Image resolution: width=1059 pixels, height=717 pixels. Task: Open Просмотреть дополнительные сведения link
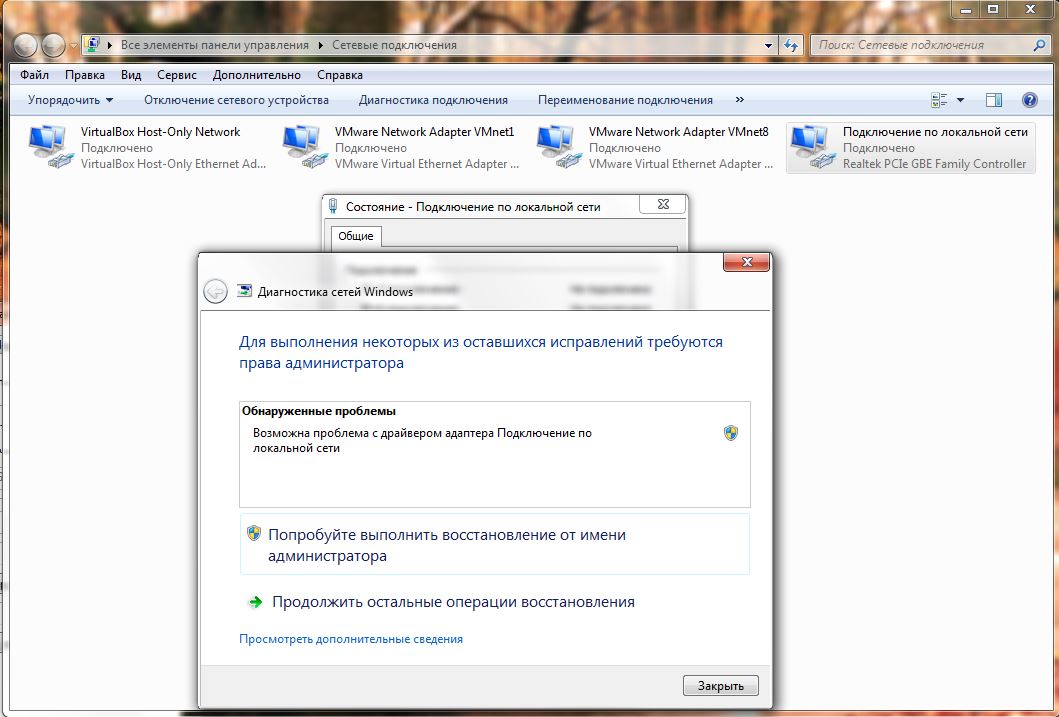pyautogui.click(x=351, y=639)
